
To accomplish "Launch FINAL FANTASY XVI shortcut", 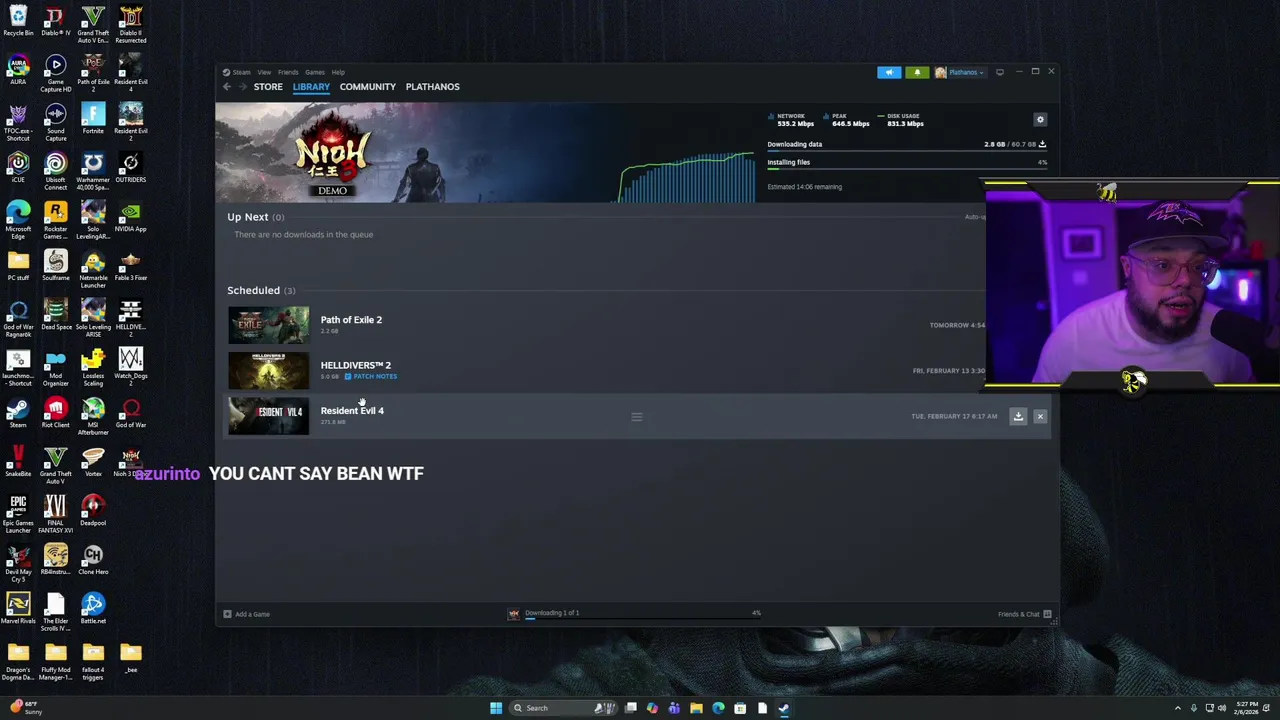I will point(55,515).
